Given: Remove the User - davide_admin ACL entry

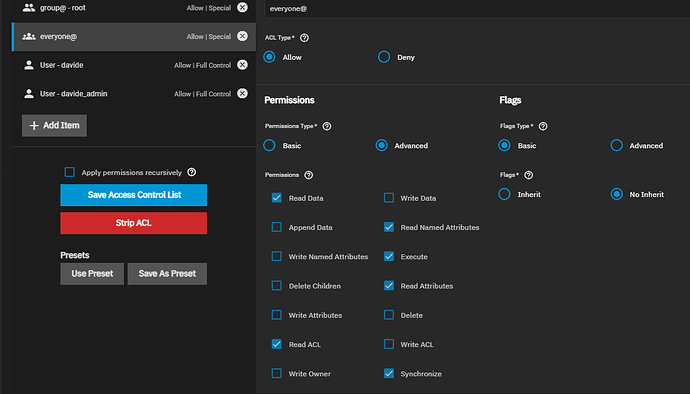Looking at the screenshot, I should point(242,93).
